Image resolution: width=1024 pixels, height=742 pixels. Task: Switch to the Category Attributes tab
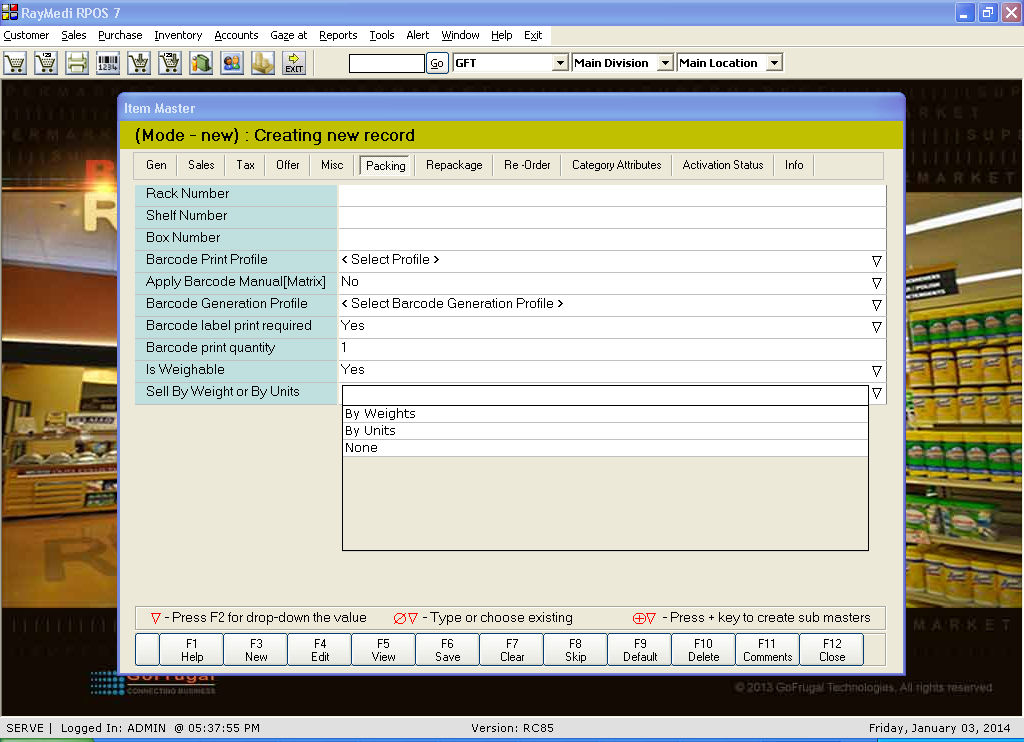click(x=616, y=165)
